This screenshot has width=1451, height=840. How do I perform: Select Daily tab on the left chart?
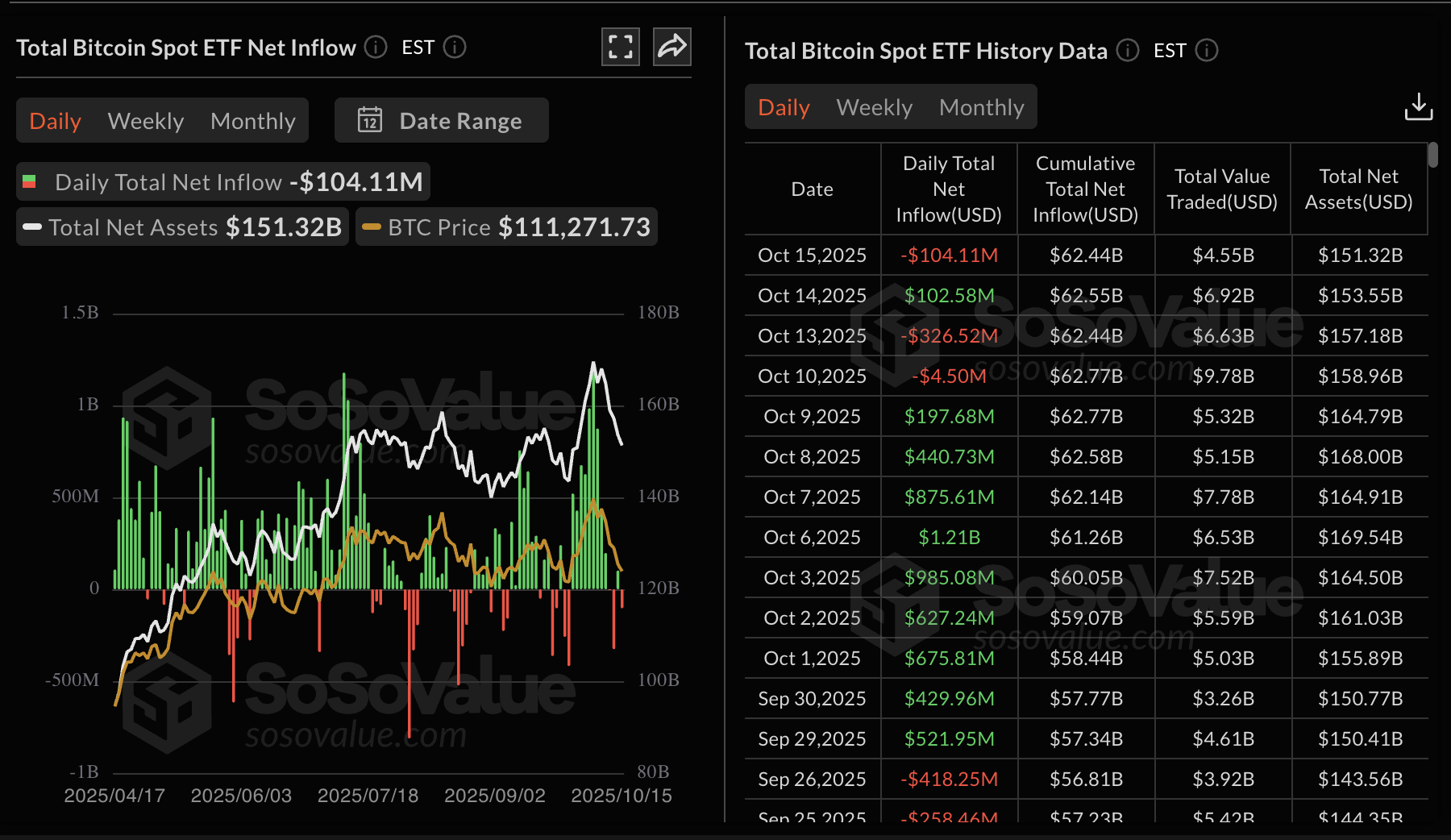[x=55, y=120]
